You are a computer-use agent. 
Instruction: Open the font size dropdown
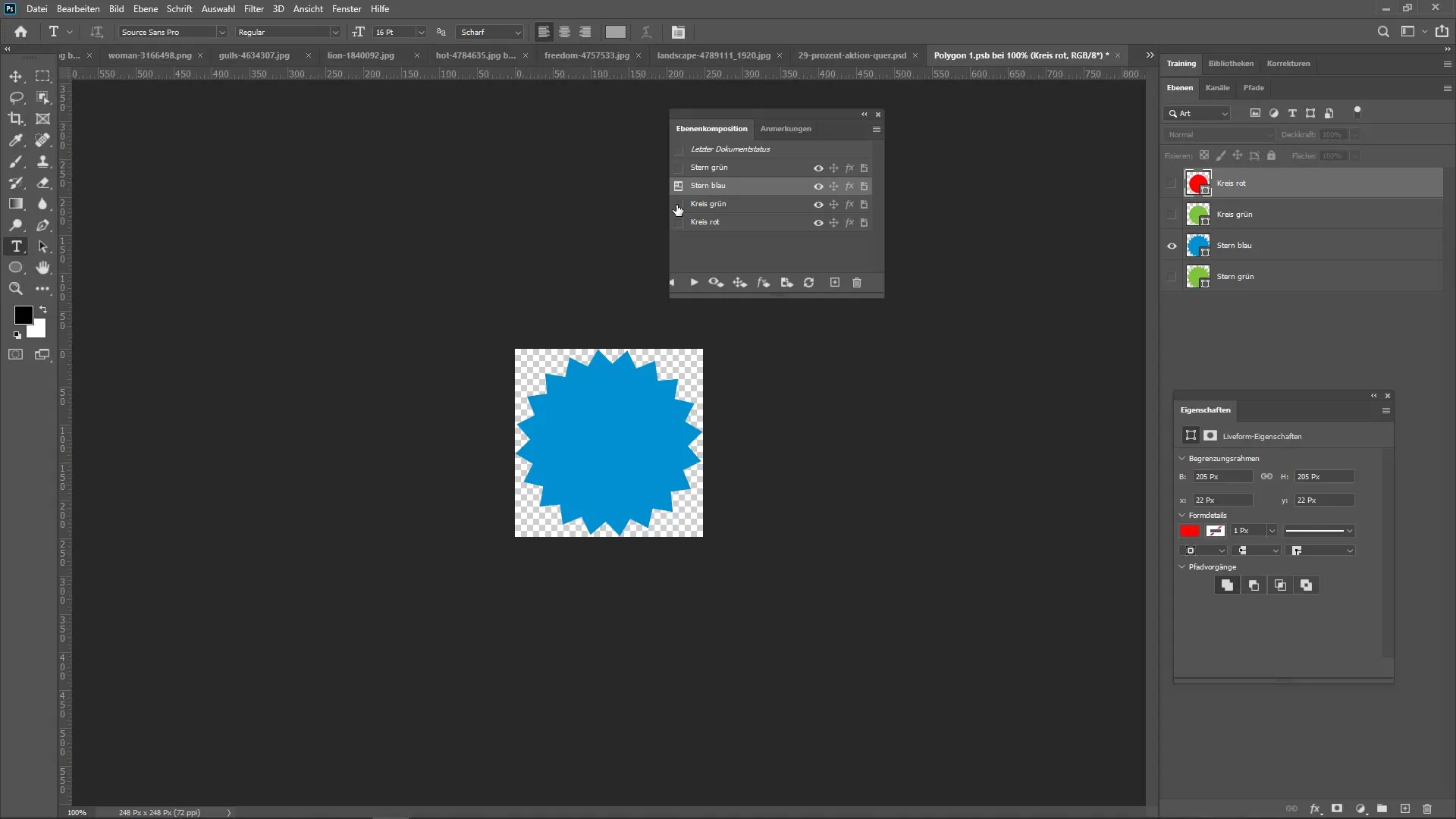click(x=421, y=33)
